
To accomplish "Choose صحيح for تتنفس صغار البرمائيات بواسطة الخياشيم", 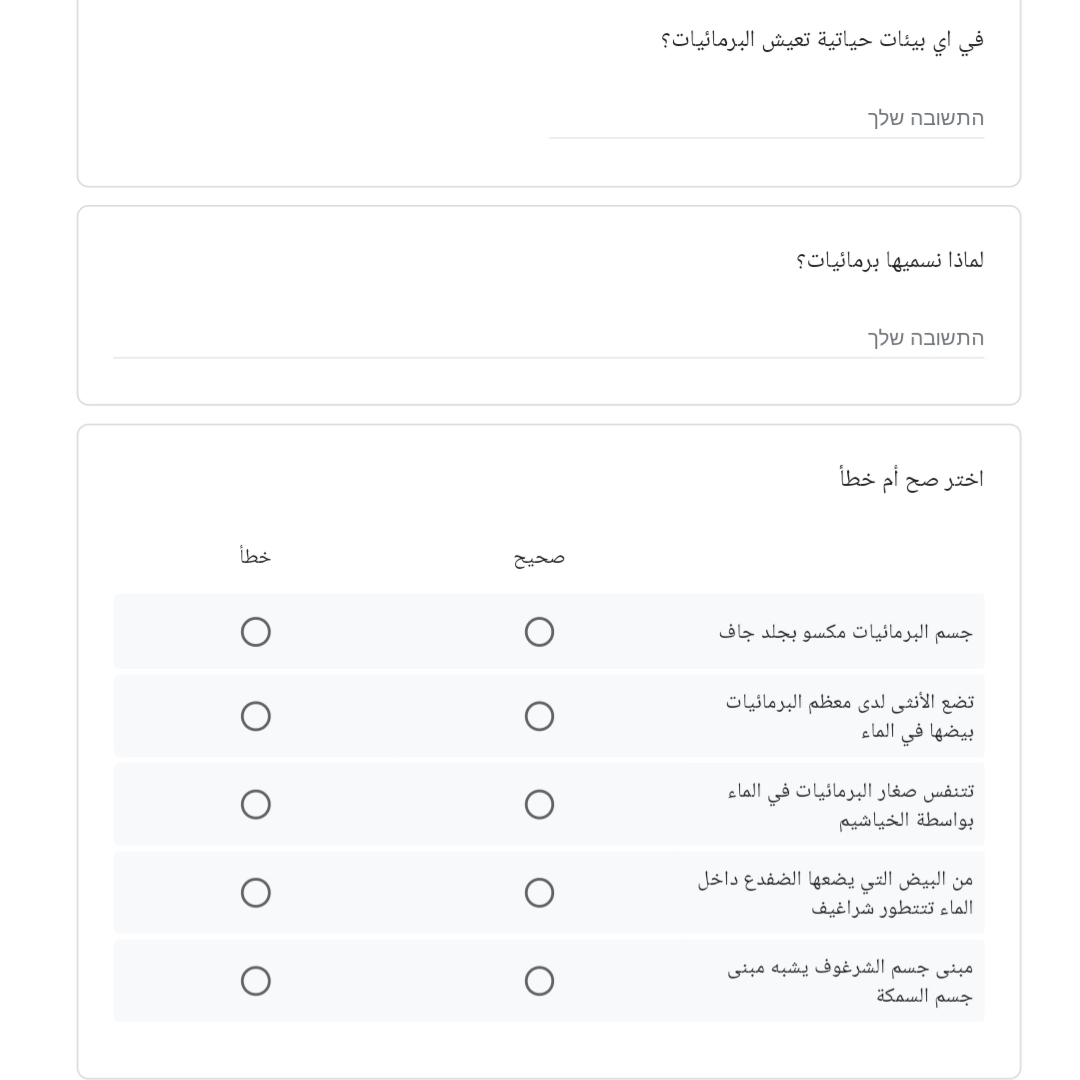I will tap(539, 805).
